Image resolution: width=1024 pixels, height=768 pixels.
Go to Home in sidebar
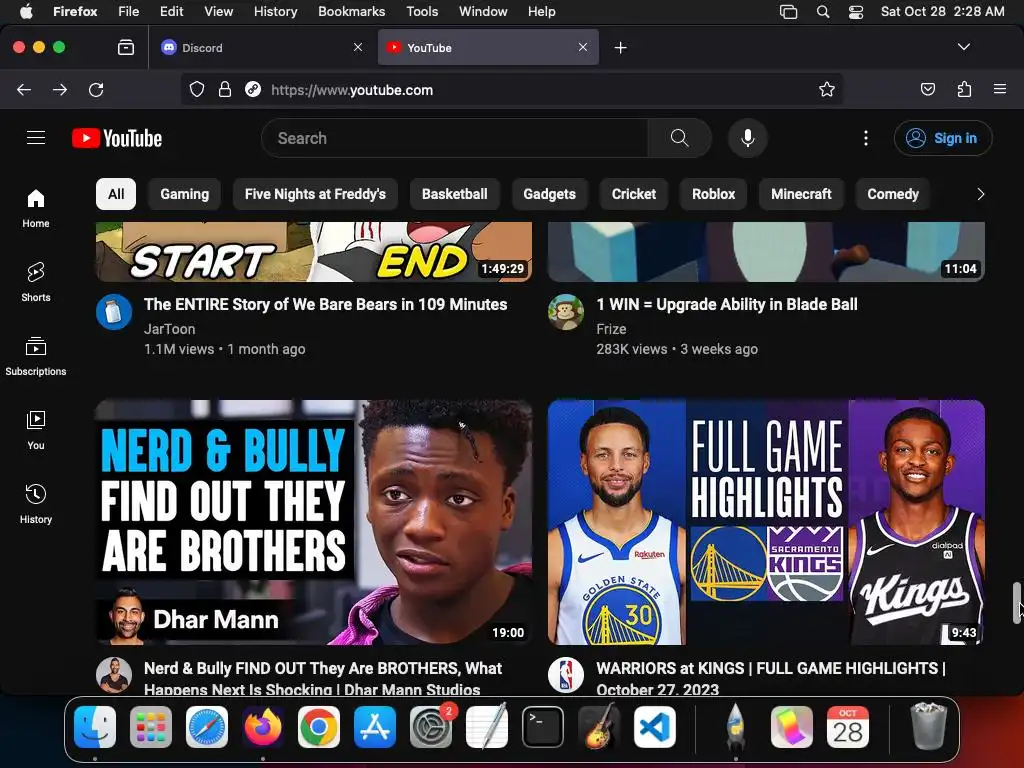[36, 208]
